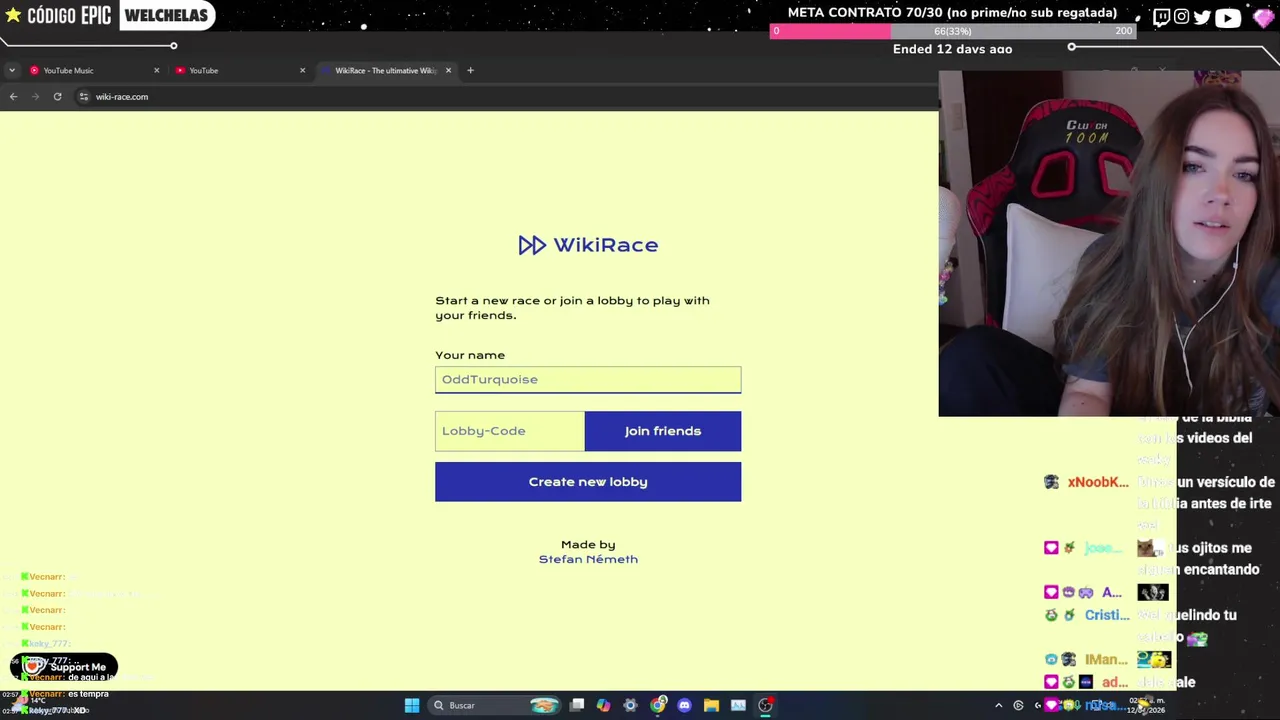Click the Lobby-Code input field

click(x=510, y=431)
